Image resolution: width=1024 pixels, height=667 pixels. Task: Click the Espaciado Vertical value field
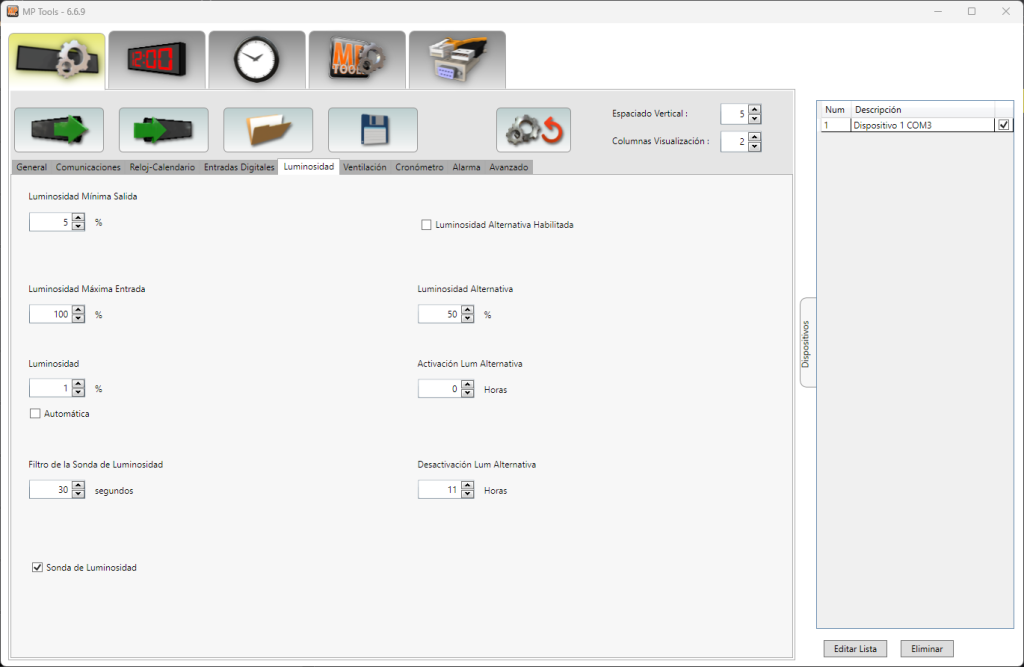click(x=734, y=114)
